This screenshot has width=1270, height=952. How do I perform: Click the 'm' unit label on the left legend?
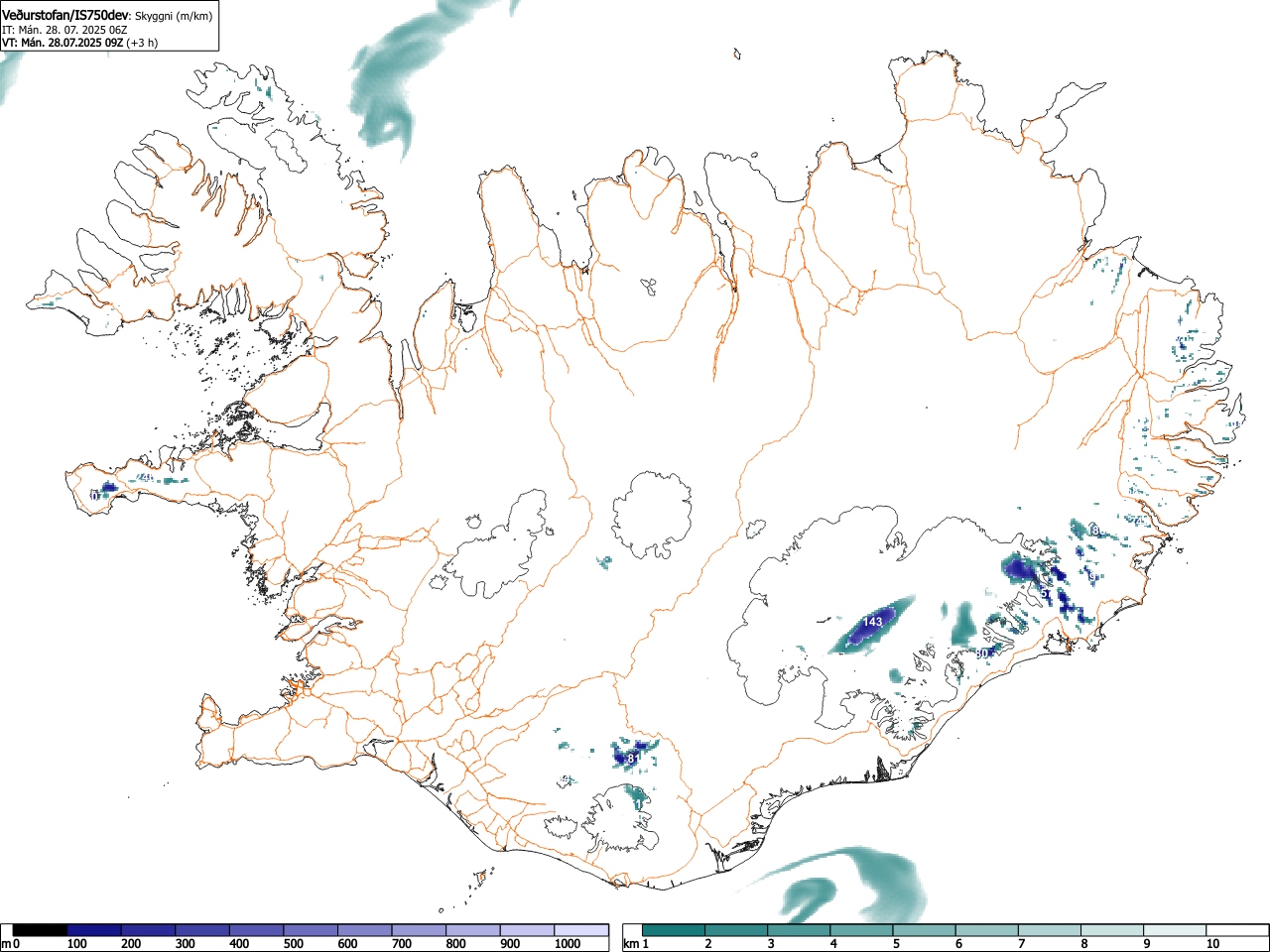click(6, 944)
